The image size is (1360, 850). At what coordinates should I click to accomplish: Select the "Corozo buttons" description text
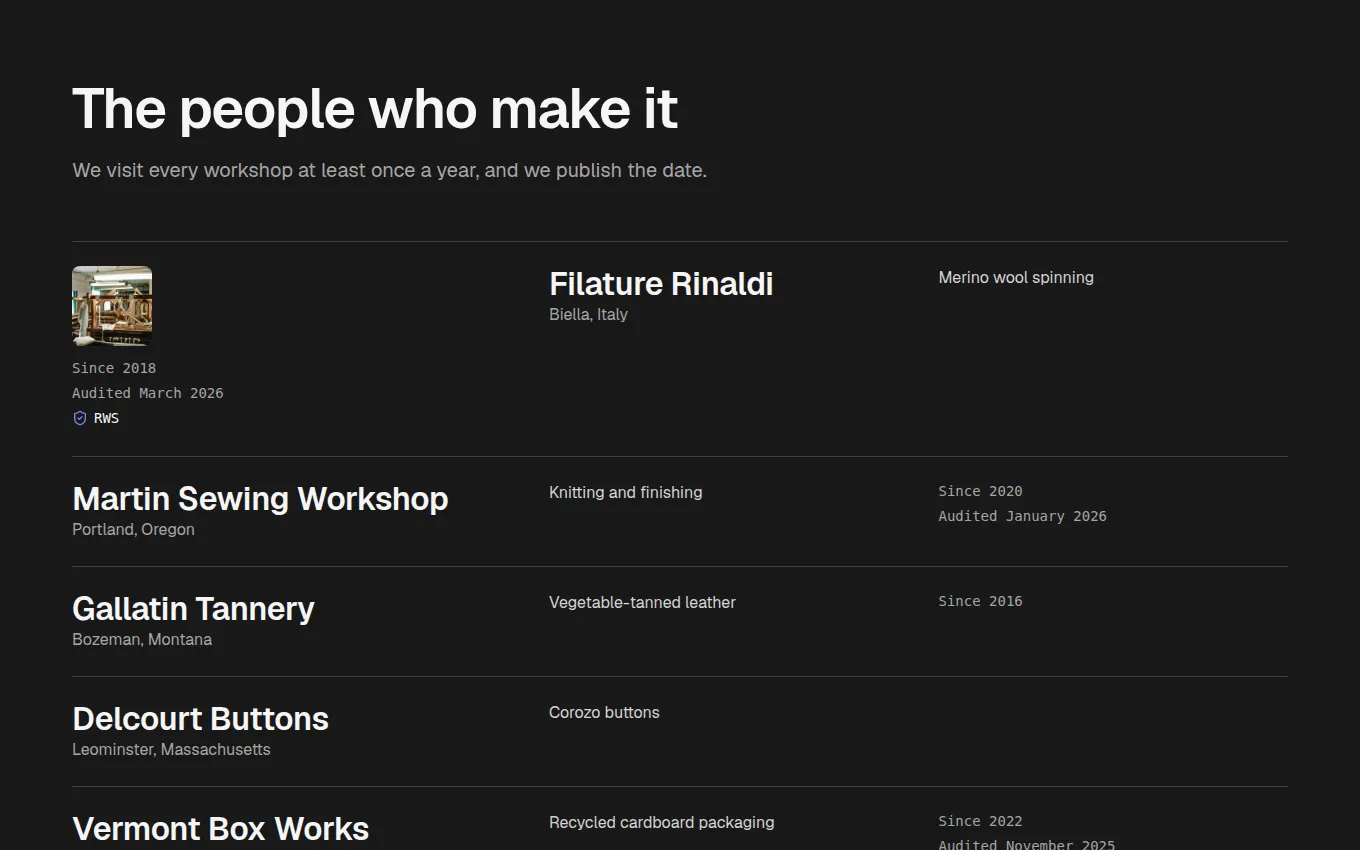click(x=604, y=712)
